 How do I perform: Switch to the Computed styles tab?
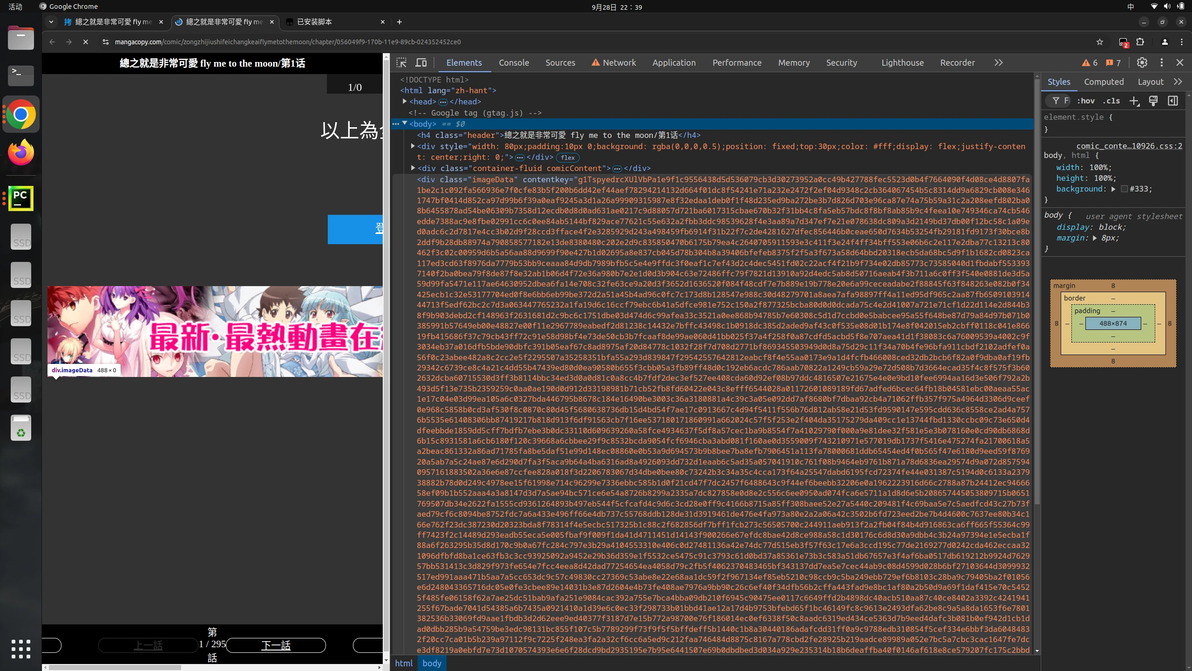tap(1104, 81)
